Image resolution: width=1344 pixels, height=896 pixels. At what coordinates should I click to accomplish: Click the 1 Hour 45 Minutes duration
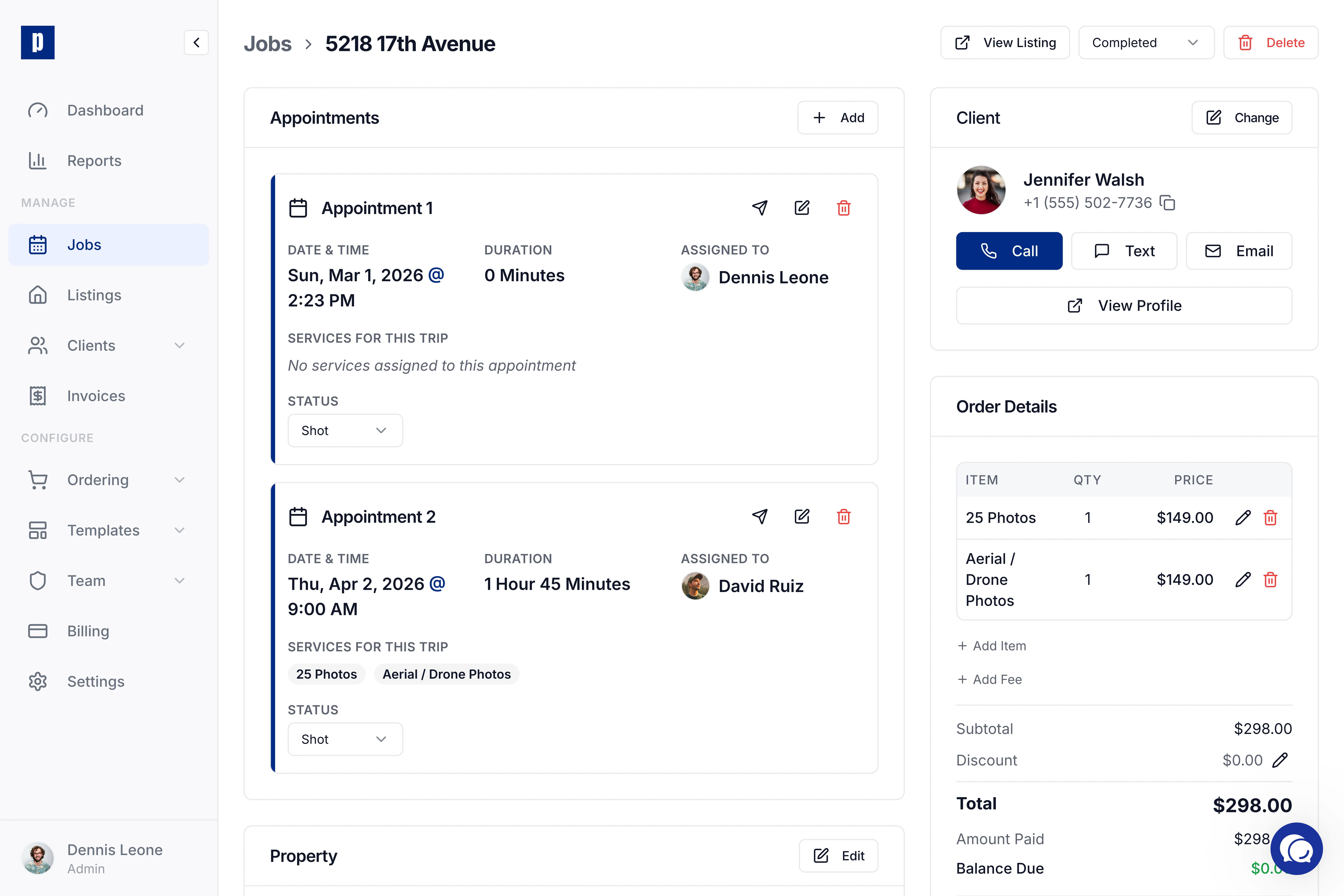pos(557,584)
